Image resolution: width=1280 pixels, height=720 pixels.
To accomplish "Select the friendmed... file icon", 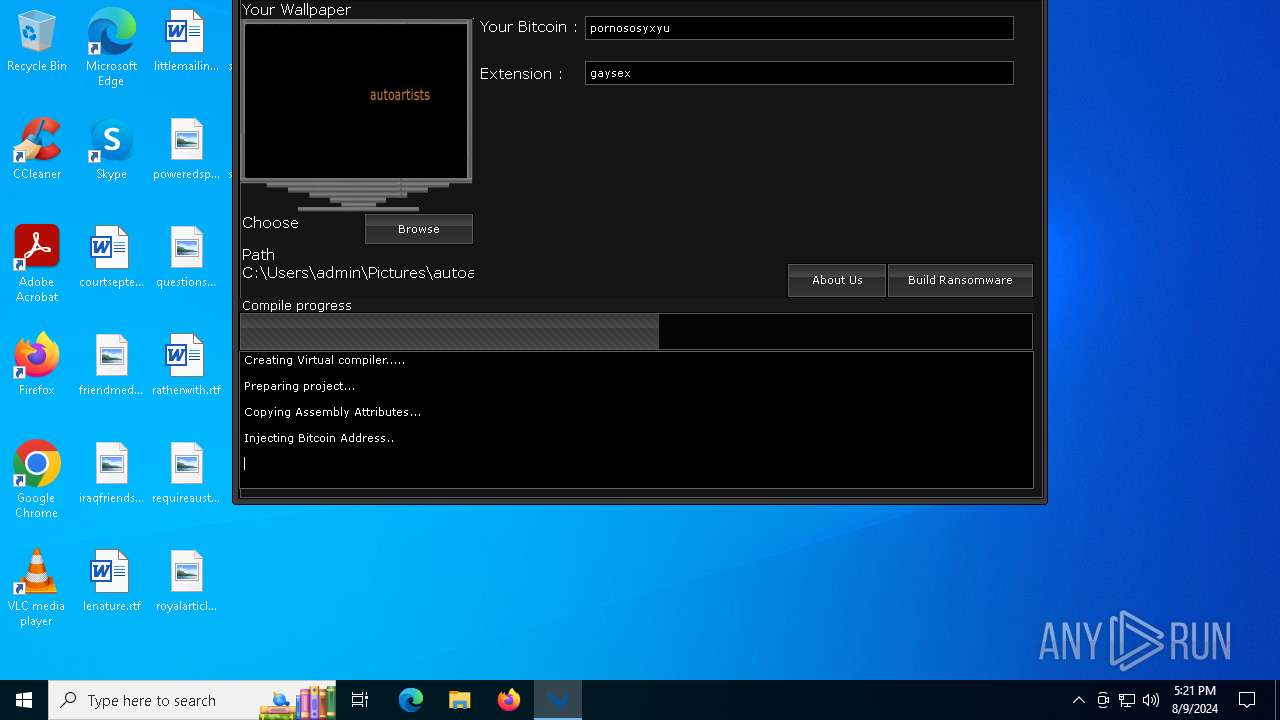I will [x=111, y=366].
